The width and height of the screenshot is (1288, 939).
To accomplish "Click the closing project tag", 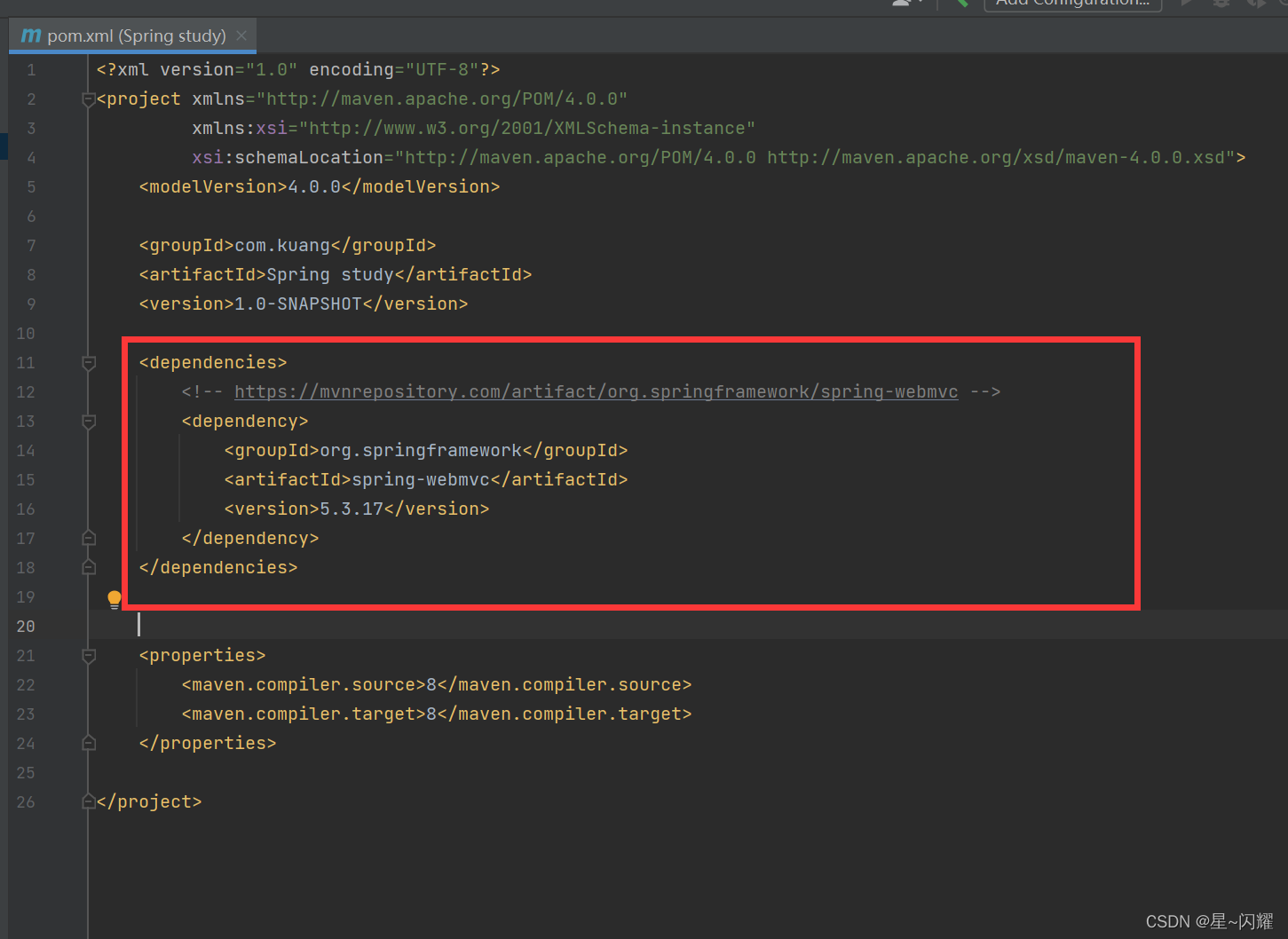I will (149, 801).
